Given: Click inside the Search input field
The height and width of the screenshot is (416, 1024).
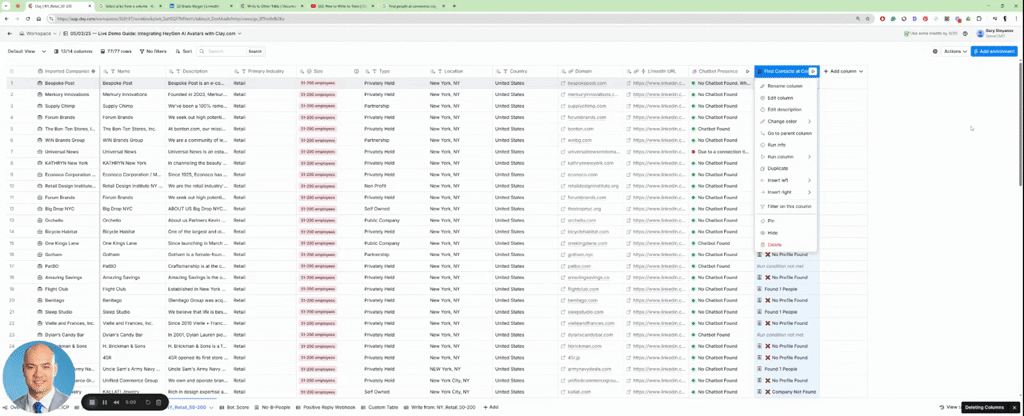Looking at the screenshot, I should coord(222,51).
